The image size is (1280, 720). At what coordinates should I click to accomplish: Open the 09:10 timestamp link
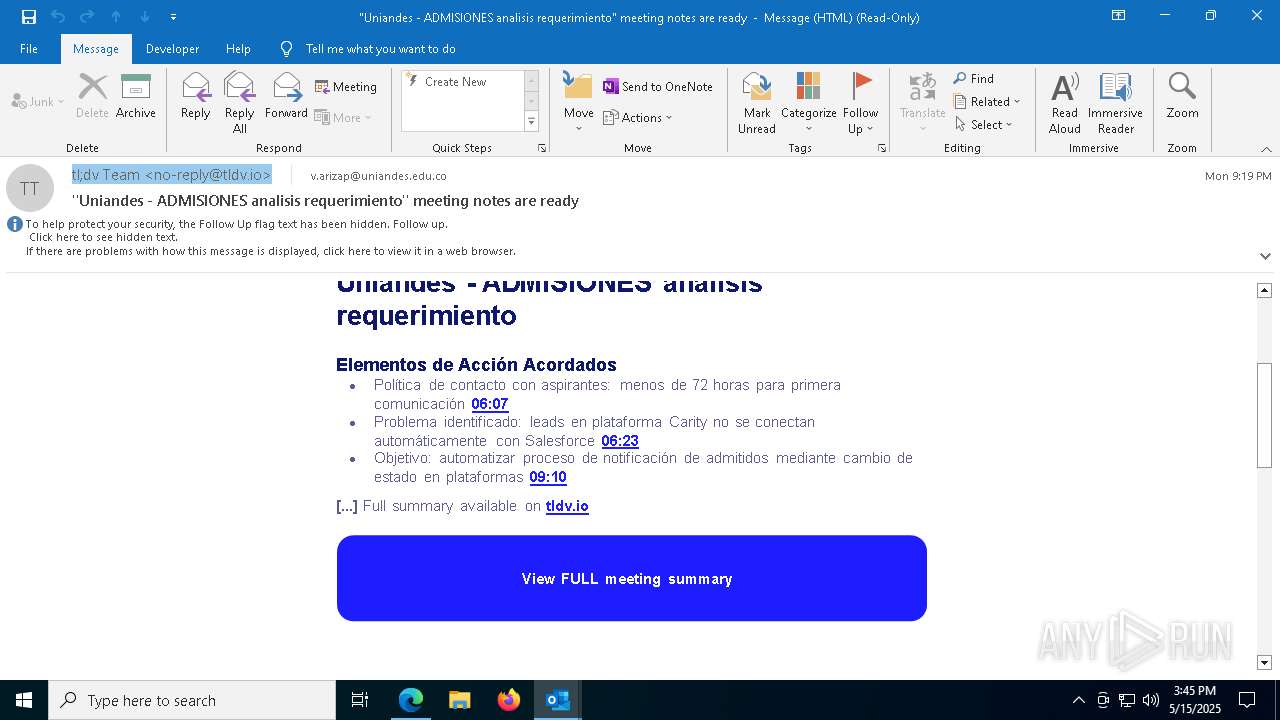point(548,477)
